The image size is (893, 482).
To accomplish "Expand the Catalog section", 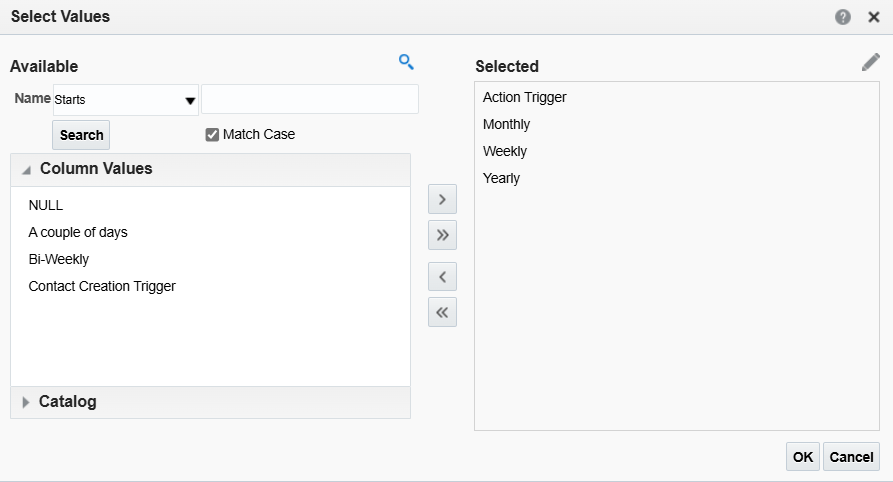I will click(25, 402).
